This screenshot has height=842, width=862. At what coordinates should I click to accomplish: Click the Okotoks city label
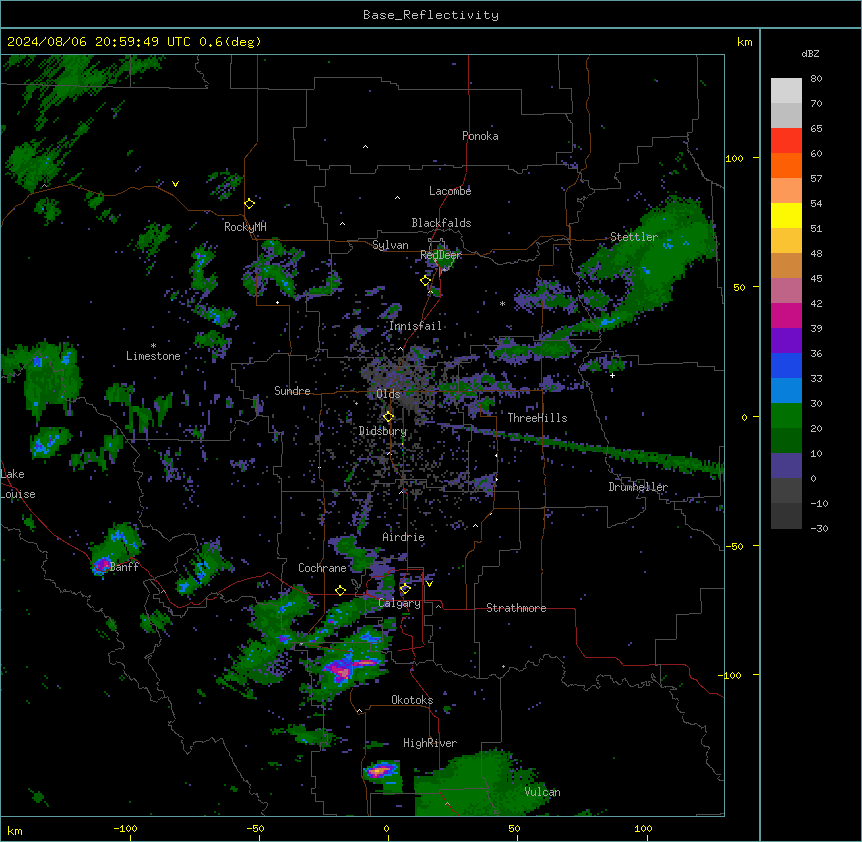(412, 700)
